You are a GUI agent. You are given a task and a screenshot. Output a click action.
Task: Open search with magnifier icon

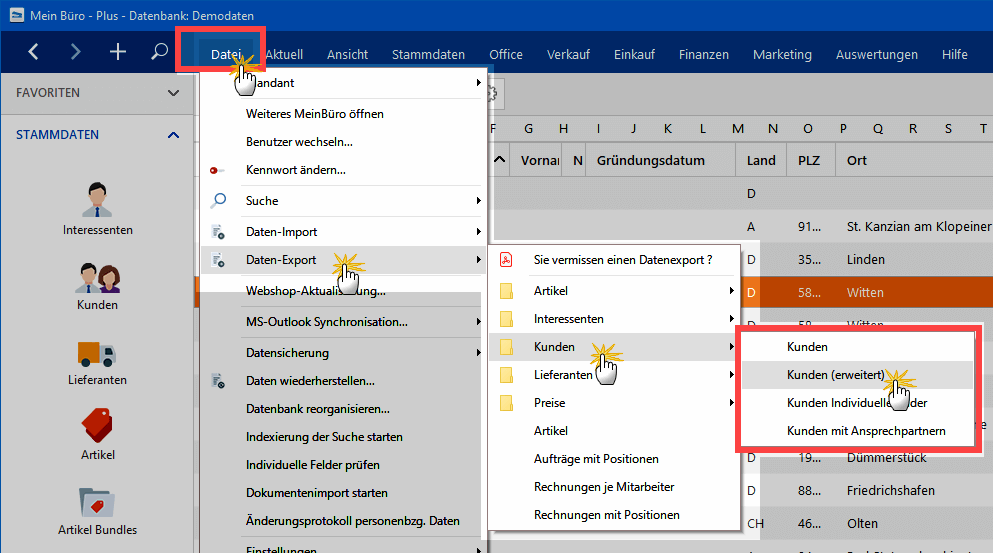[159, 52]
